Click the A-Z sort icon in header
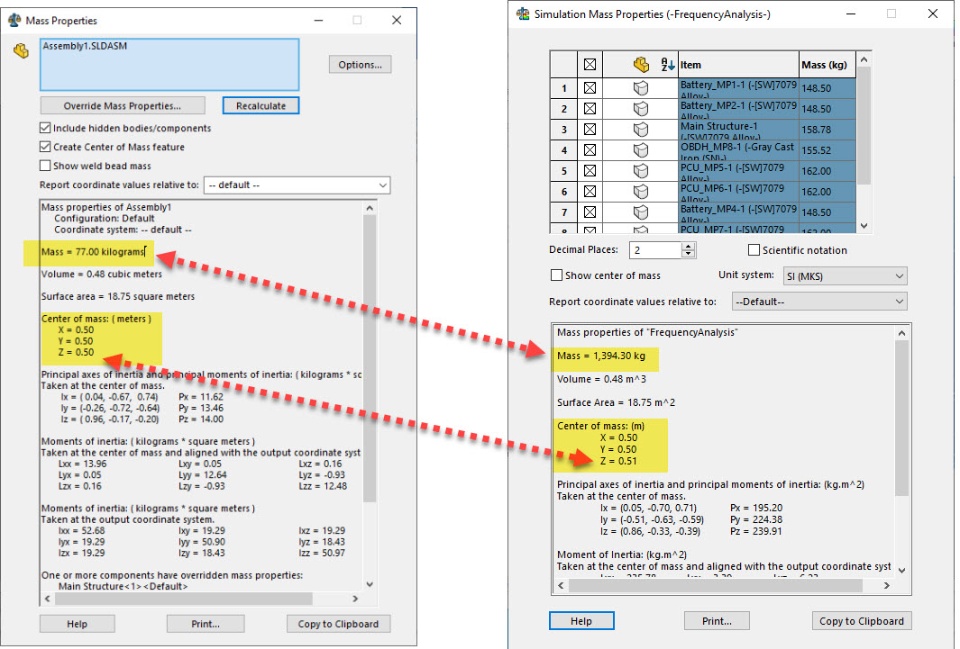The image size is (960, 649). (667, 64)
